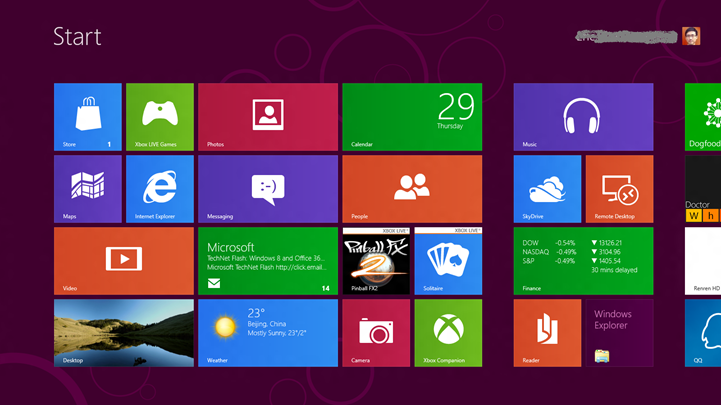Open the SkyDrive tile
This screenshot has height=405, width=721.
[x=546, y=188]
